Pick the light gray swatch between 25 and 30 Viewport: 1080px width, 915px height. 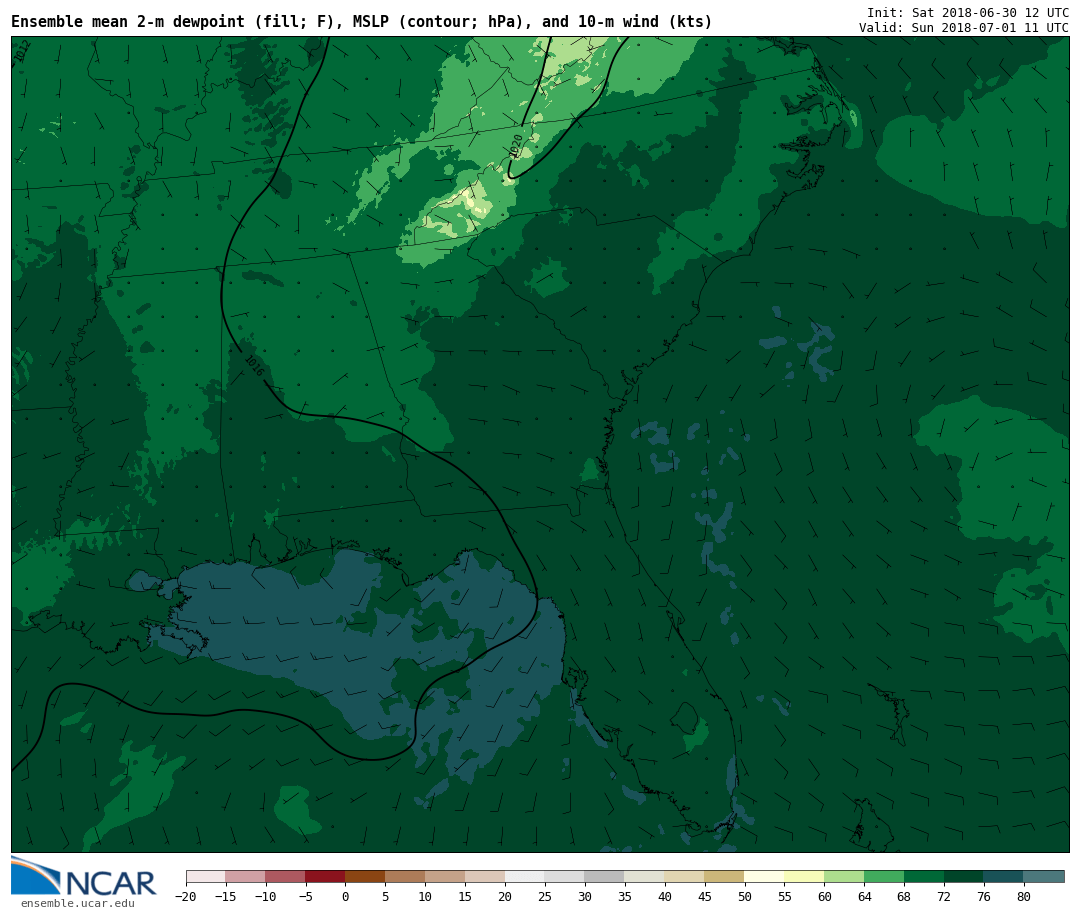click(x=565, y=876)
